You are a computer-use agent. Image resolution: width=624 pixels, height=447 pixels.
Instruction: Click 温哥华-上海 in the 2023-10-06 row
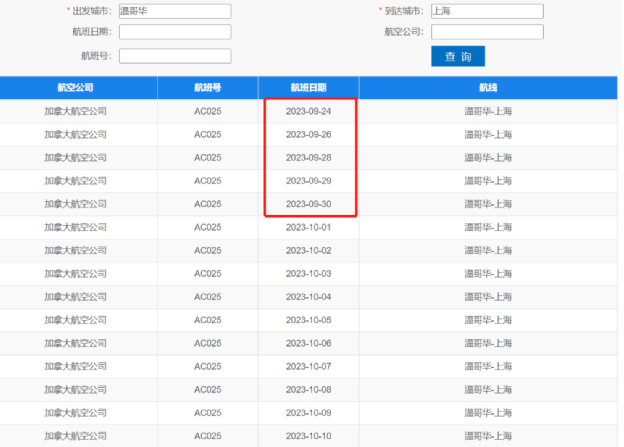pos(488,343)
